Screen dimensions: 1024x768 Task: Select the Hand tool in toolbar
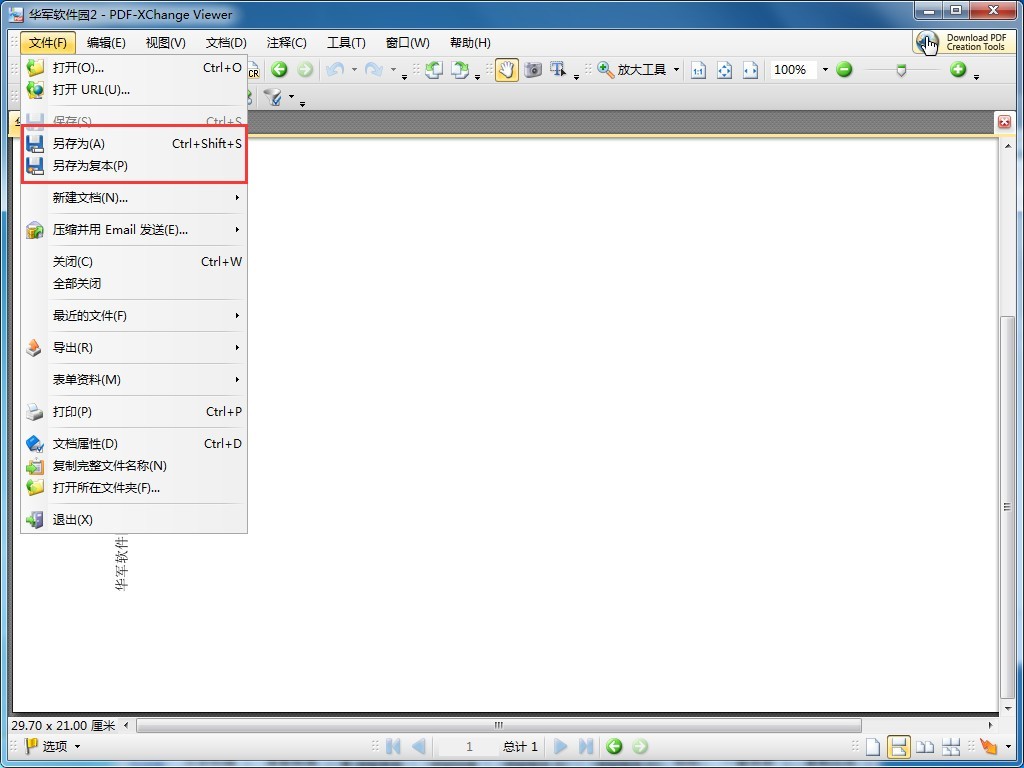(x=506, y=70)
